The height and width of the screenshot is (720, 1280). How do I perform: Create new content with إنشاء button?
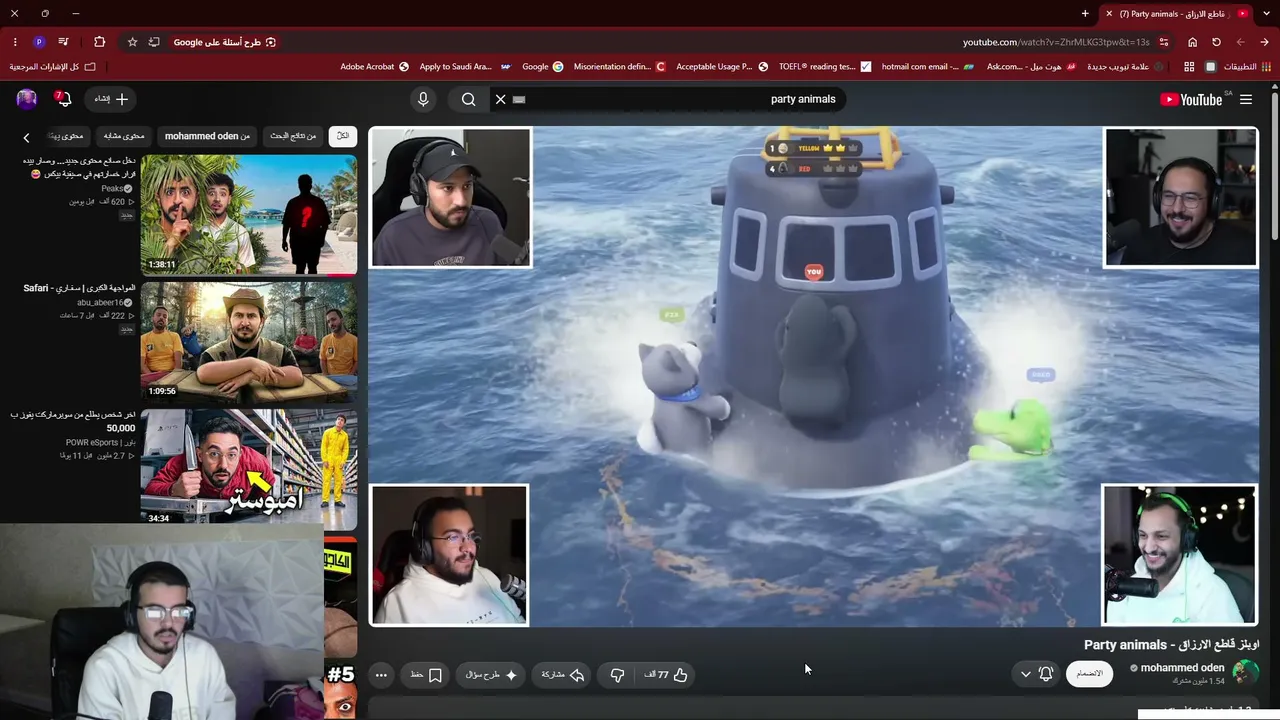[111, 99]
